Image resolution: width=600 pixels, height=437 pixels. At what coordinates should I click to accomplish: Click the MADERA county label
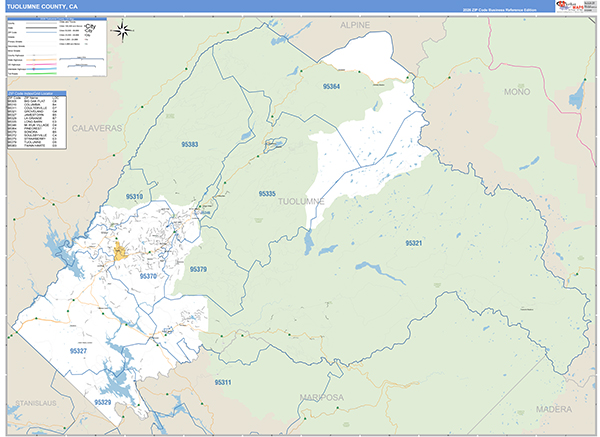tap(554, 409)
